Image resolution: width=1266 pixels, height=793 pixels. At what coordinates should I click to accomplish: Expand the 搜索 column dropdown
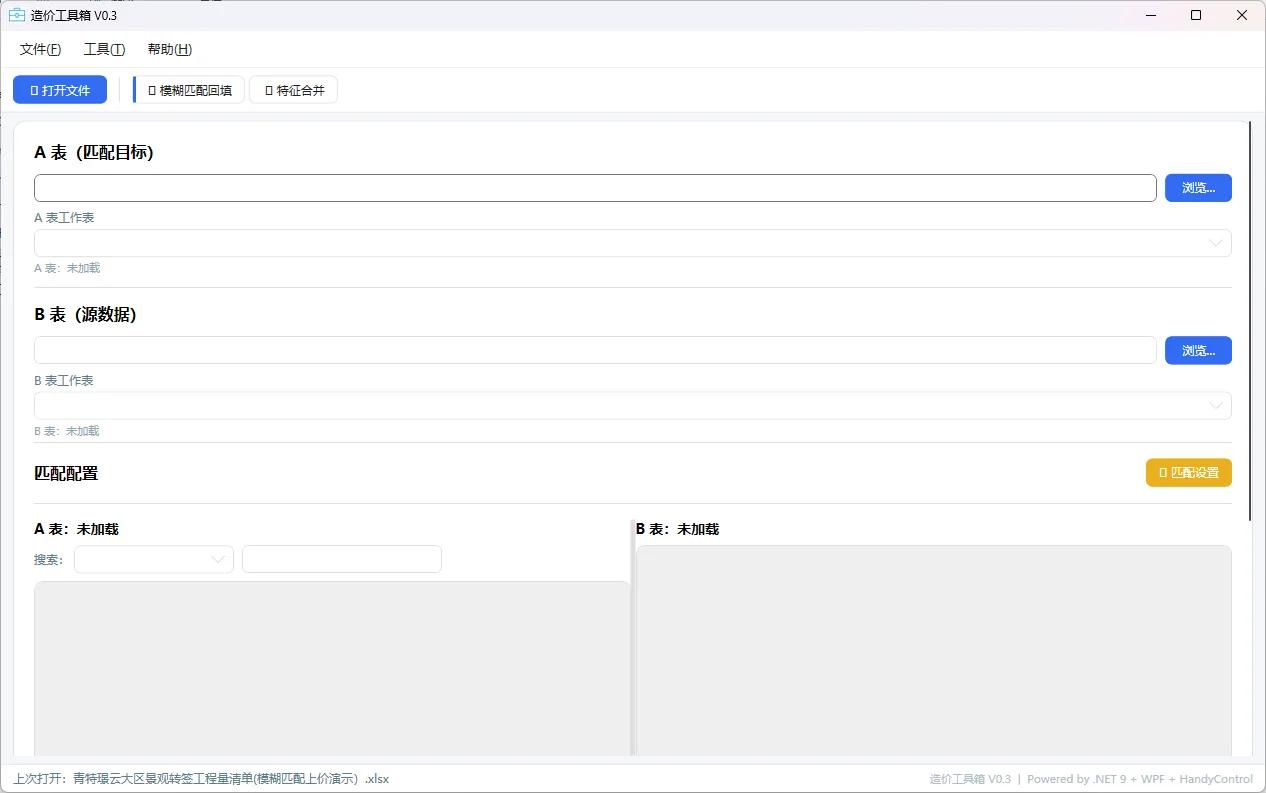pos(154,559)
